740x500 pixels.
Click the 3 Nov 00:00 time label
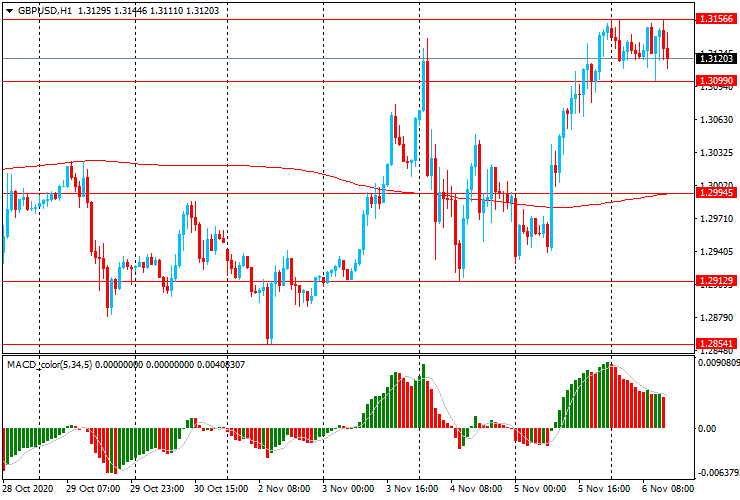[x=348, y=488]
